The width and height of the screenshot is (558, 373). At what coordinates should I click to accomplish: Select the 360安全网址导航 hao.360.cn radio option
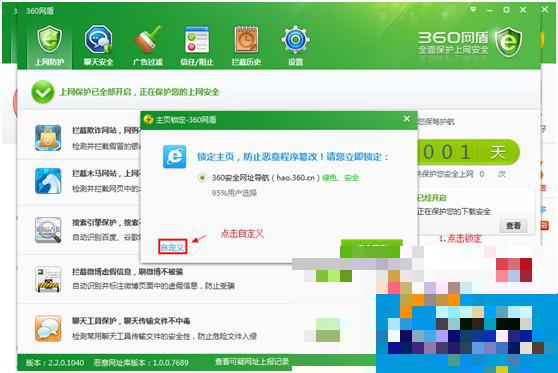202,178
